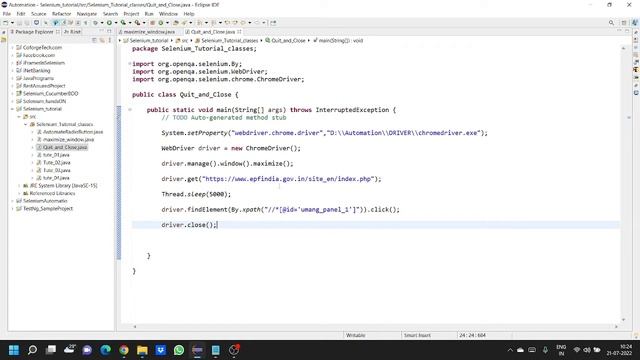The height and width of the screenshot is (360, 640).
Task: Open the Window menu
Action: coord(168,14)
